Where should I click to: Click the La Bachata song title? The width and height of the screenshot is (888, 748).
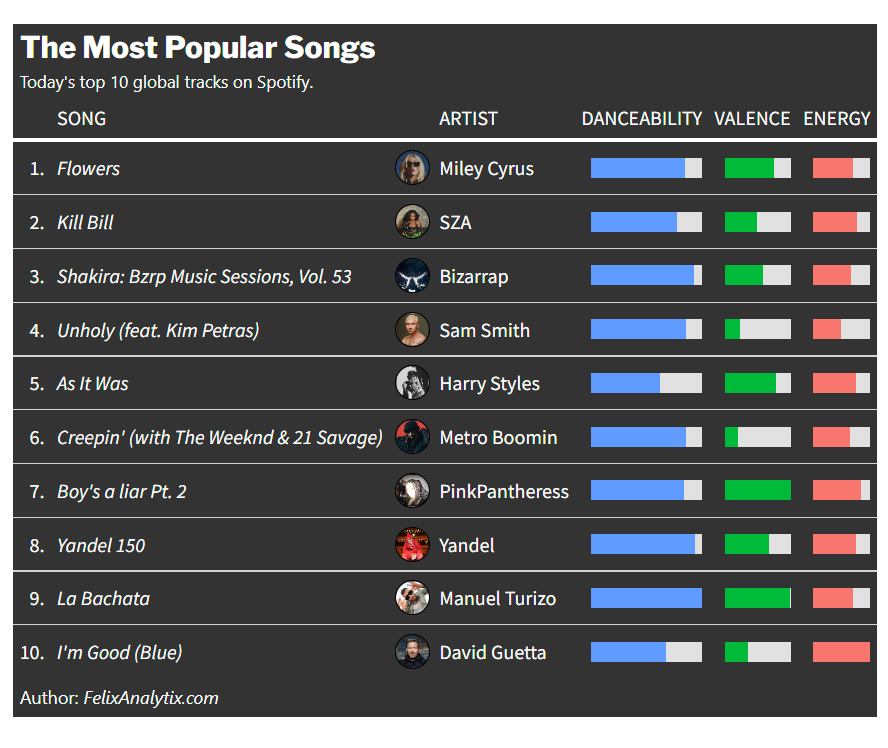point(103,599)
